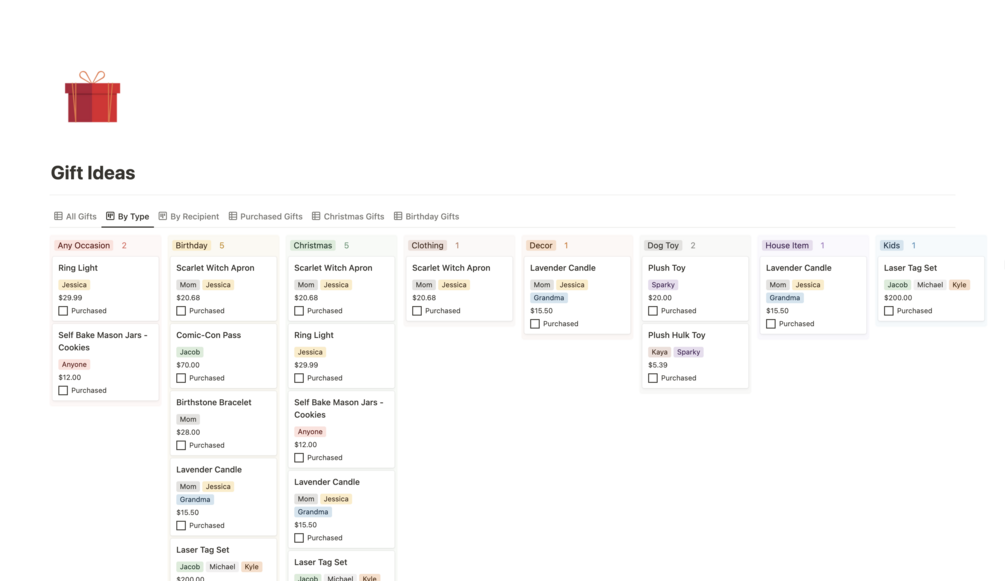The width and height of the screenshot is (1005, 581).
Task: Click the red gift box page icon
Action: pos(92,97)
